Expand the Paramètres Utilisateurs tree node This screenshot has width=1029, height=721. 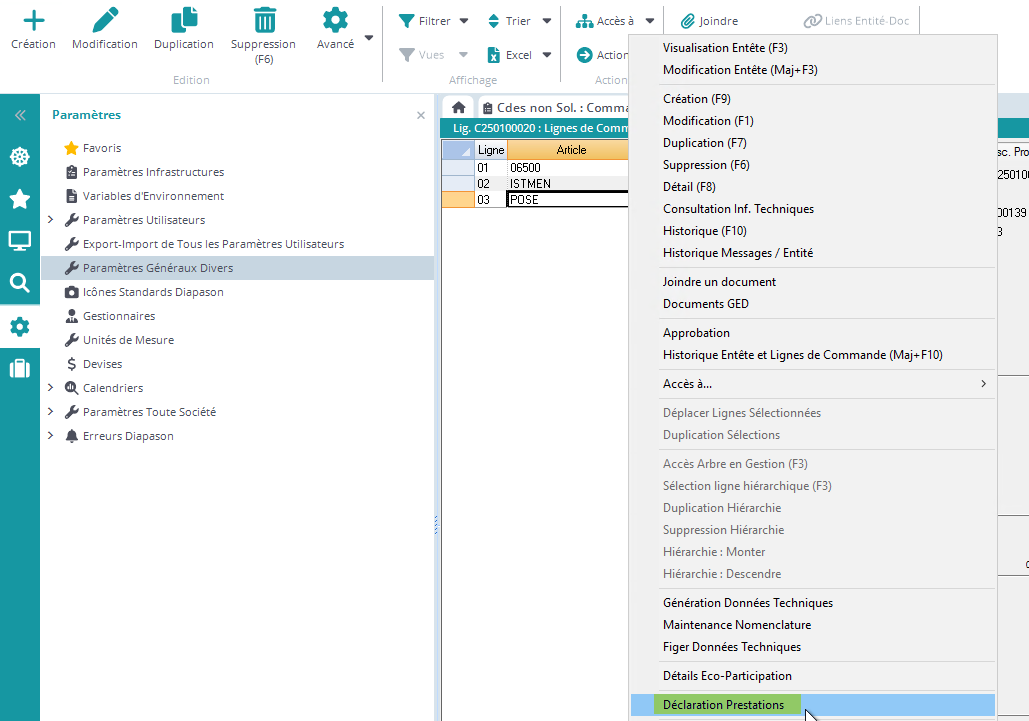click(x=51, y=220)
